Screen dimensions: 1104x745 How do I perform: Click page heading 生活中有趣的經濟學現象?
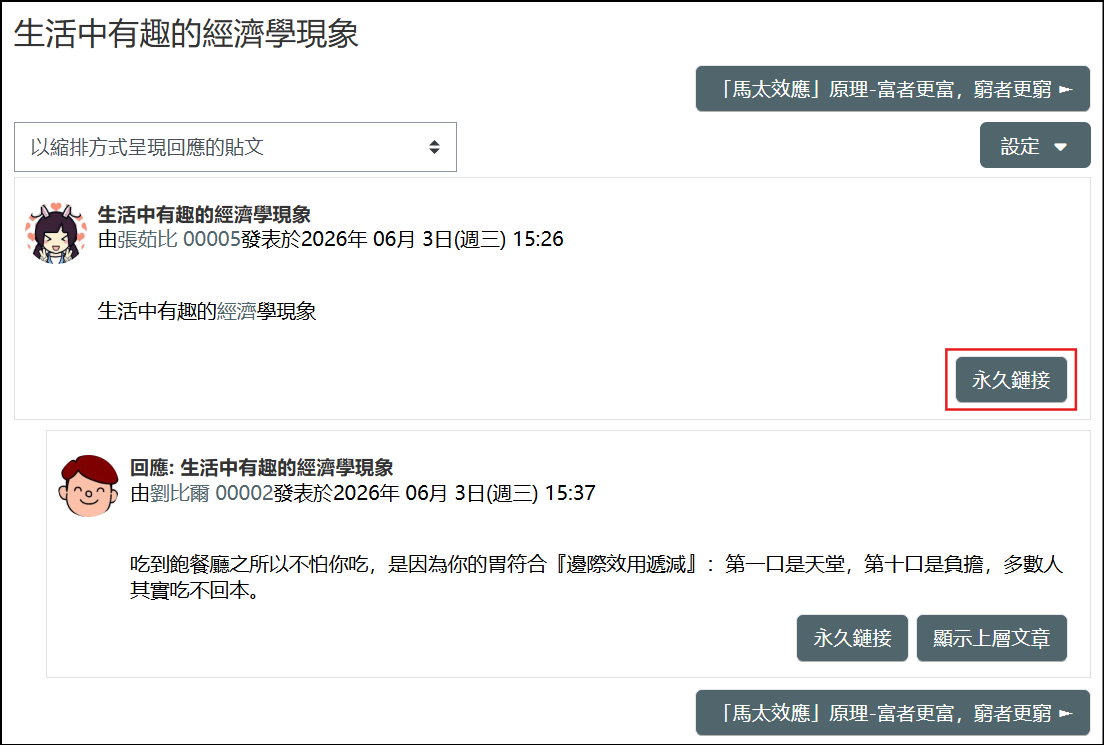pyautogui.click(x=186, y=34)
